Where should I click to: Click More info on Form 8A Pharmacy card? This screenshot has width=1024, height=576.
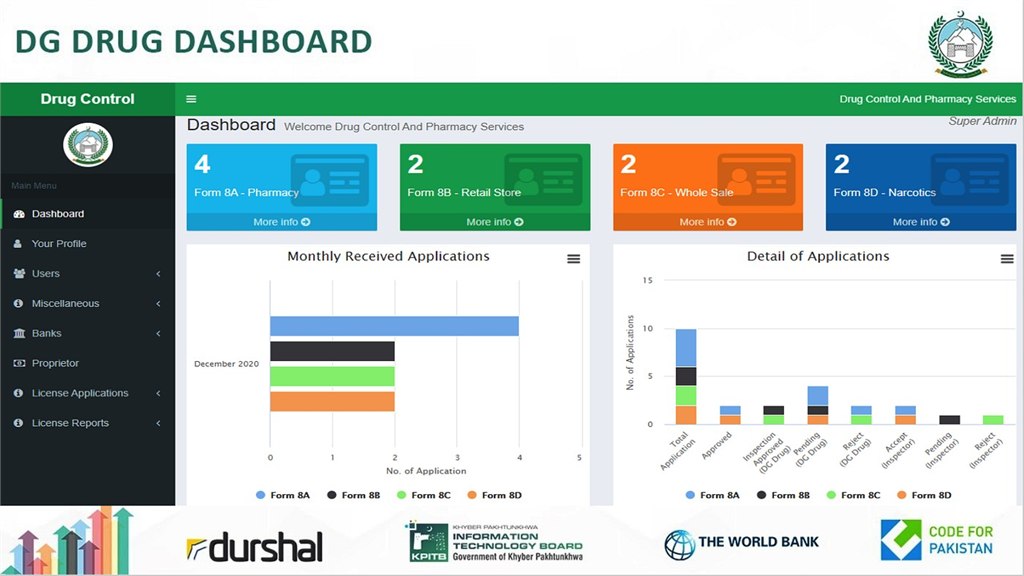click(x=282, y=222)
